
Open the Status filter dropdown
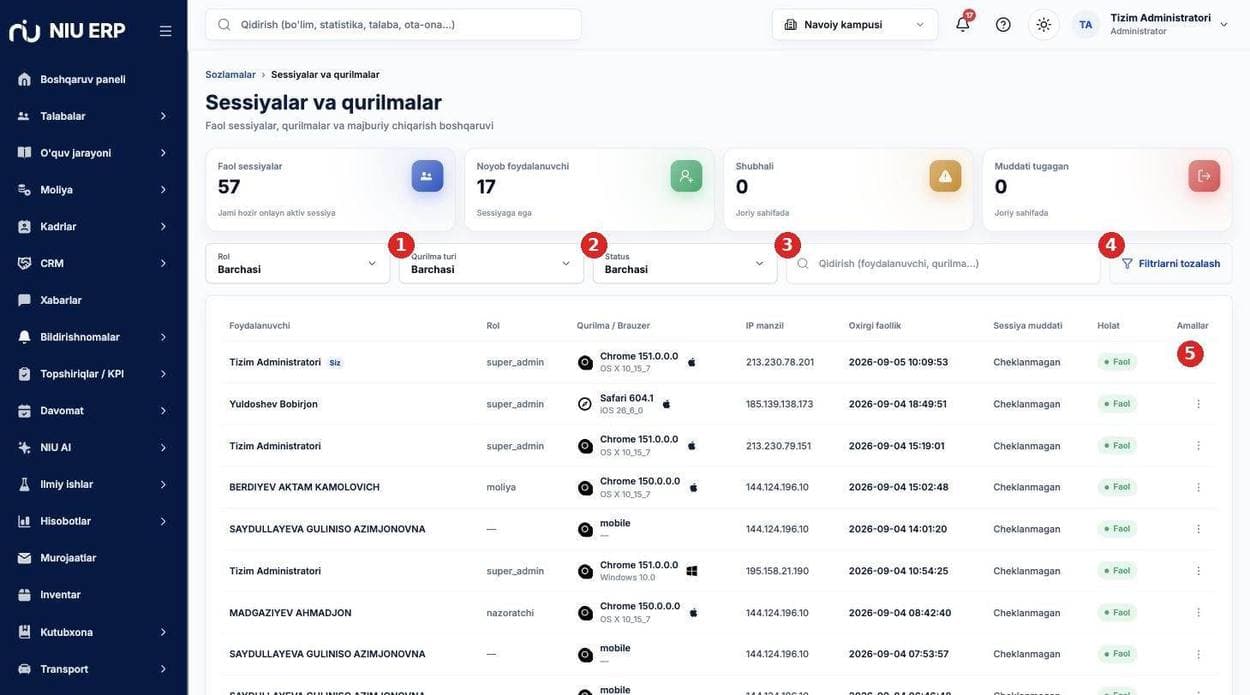click(x=685, y=263)
